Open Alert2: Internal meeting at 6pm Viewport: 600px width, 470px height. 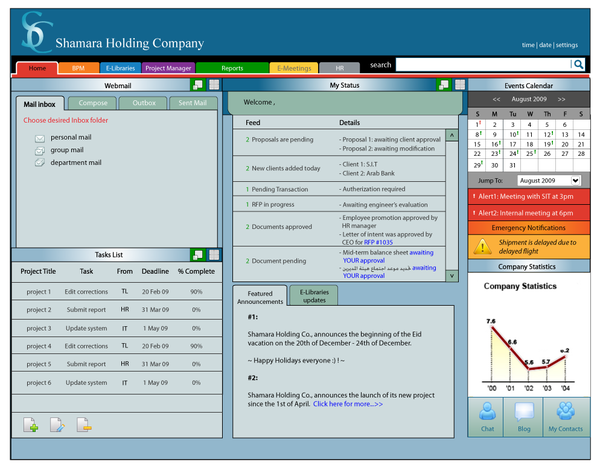(528, 213)
